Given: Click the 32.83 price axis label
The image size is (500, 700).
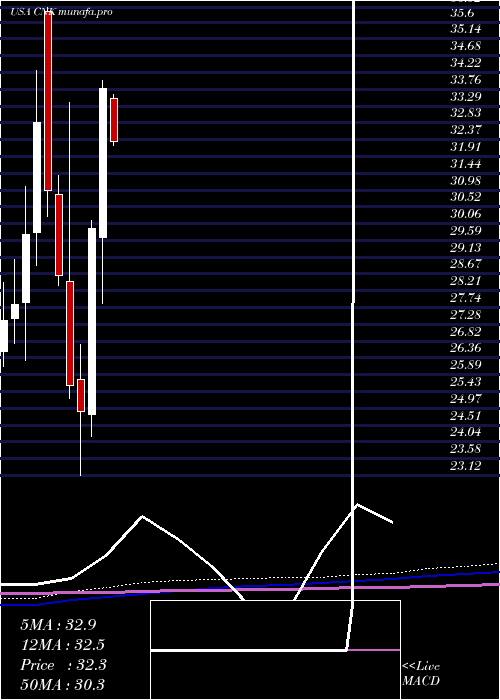Looking at the screenshot, I should pyautogui.click(x=466, y=113).
